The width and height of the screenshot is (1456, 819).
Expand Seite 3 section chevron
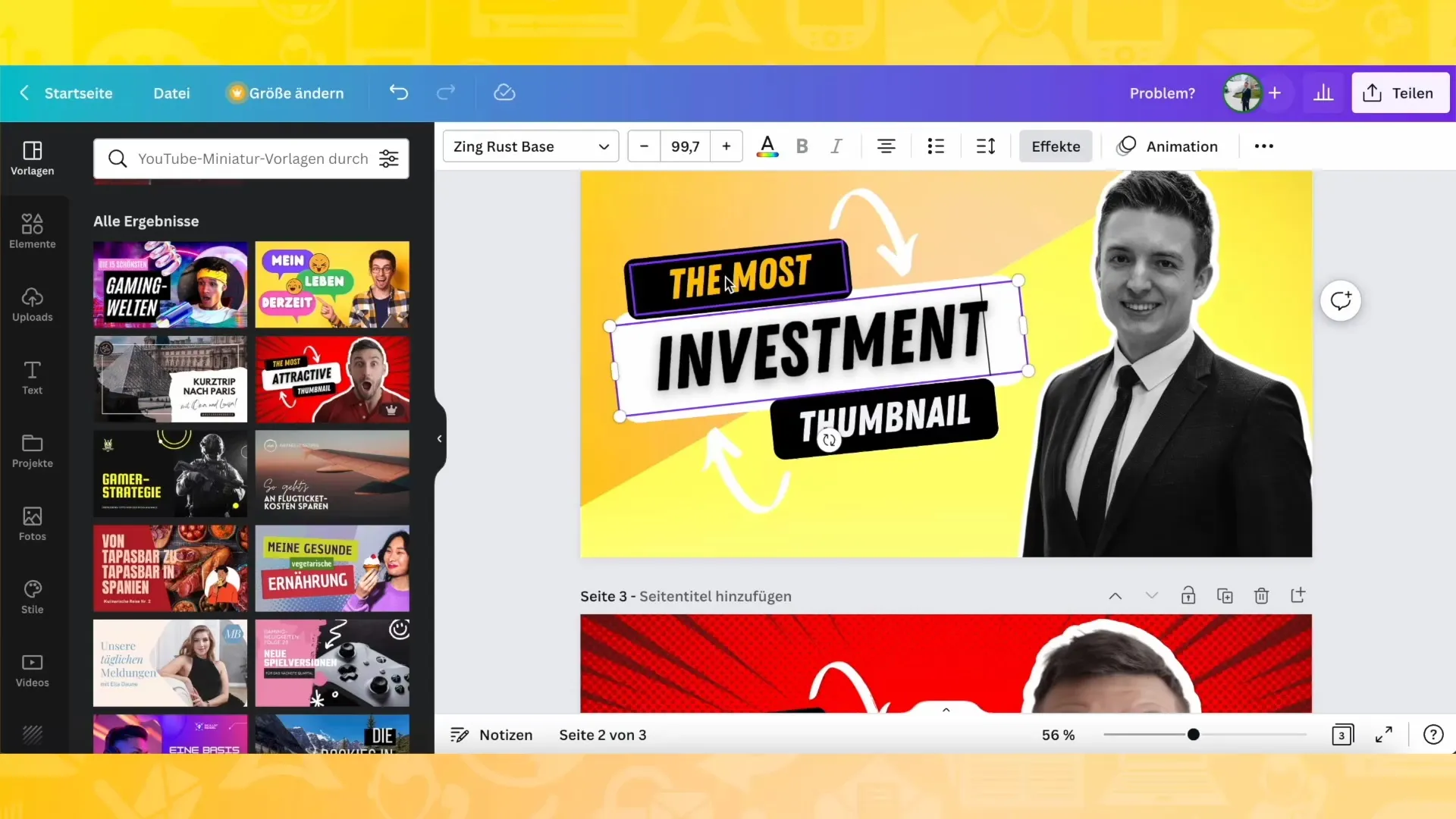click(1152, 596)
